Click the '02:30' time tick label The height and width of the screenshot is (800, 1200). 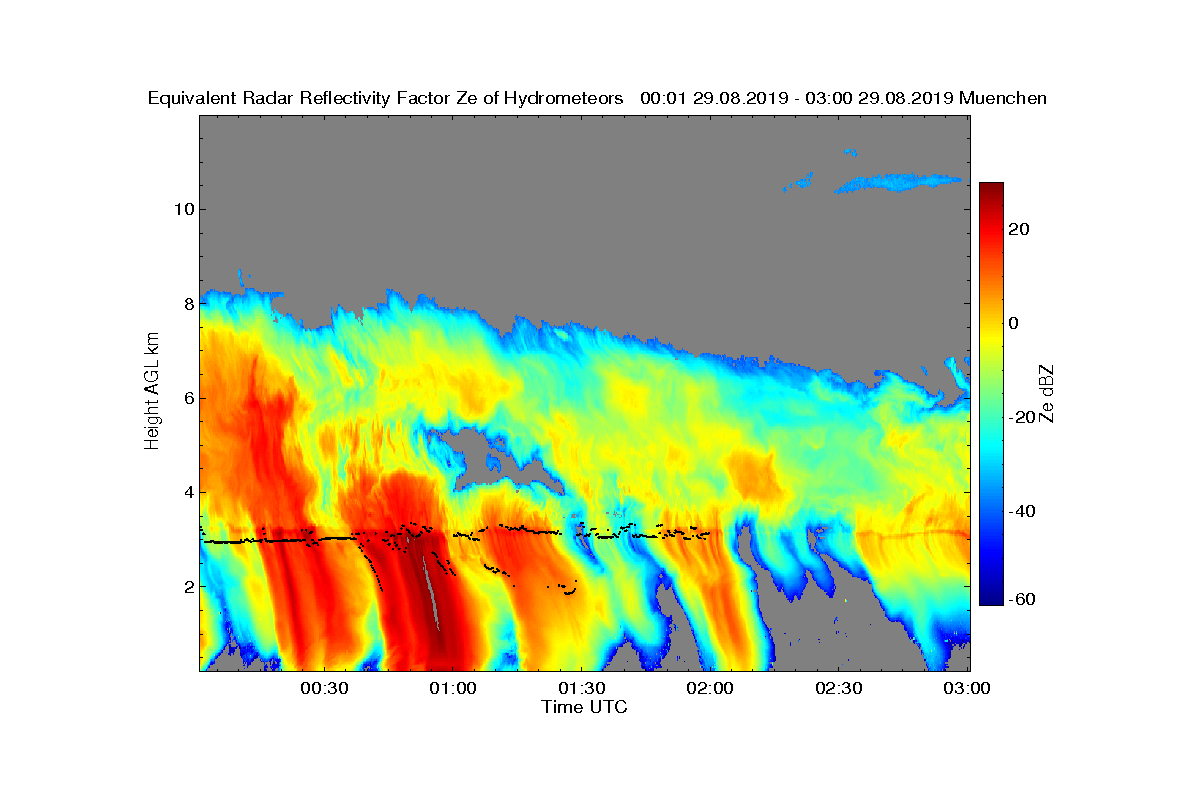coord(839,688)
